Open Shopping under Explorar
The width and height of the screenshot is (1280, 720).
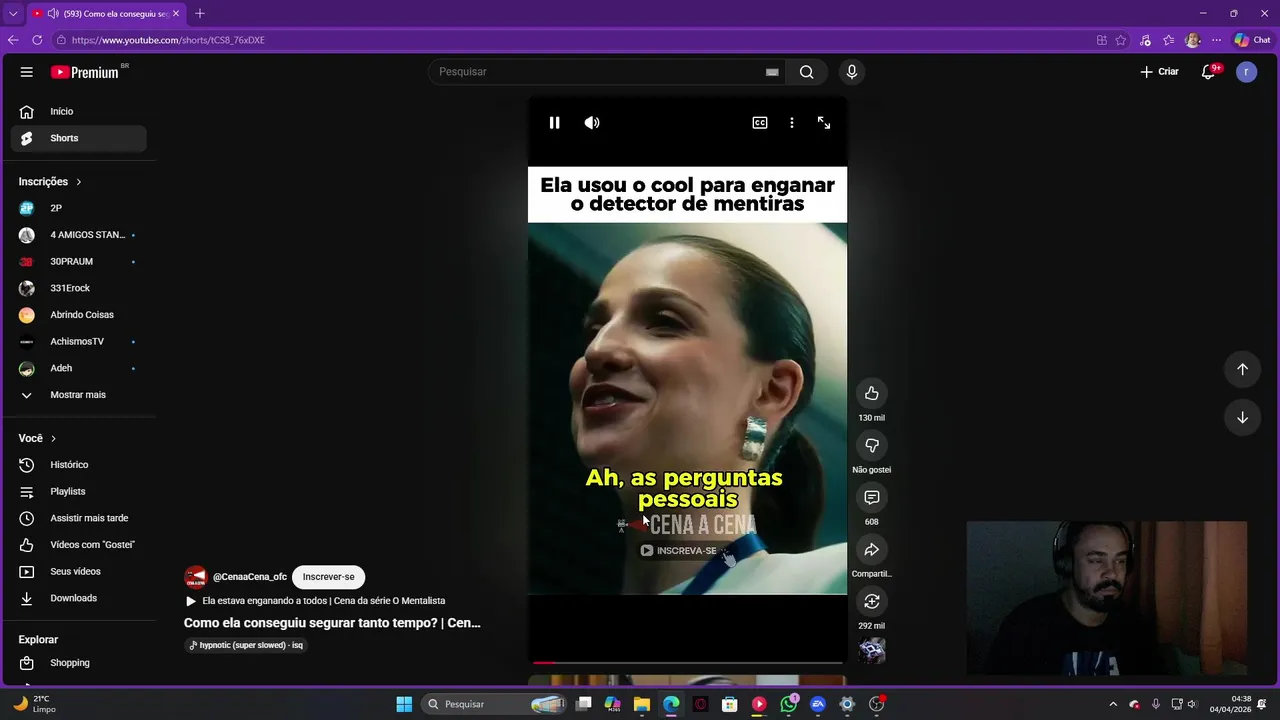[79, 663]
